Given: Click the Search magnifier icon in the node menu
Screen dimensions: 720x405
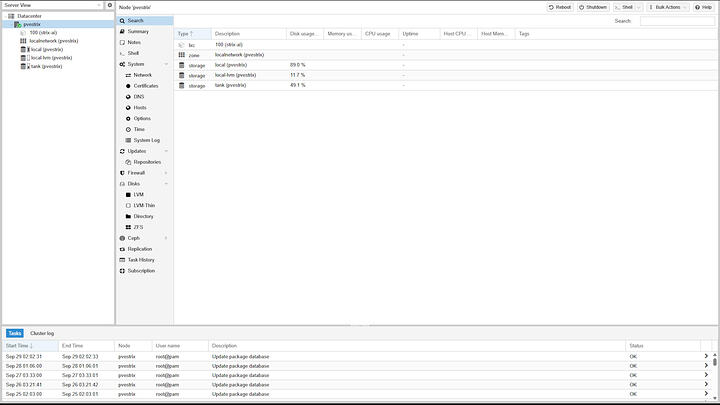Looking at the screenshot, I should point(122,21).
